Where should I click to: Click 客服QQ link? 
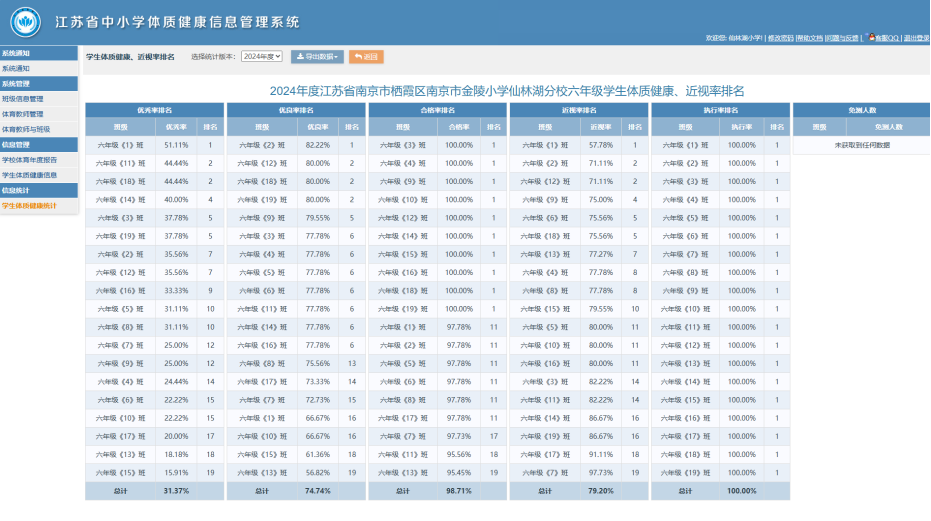[x=887, y=38]
